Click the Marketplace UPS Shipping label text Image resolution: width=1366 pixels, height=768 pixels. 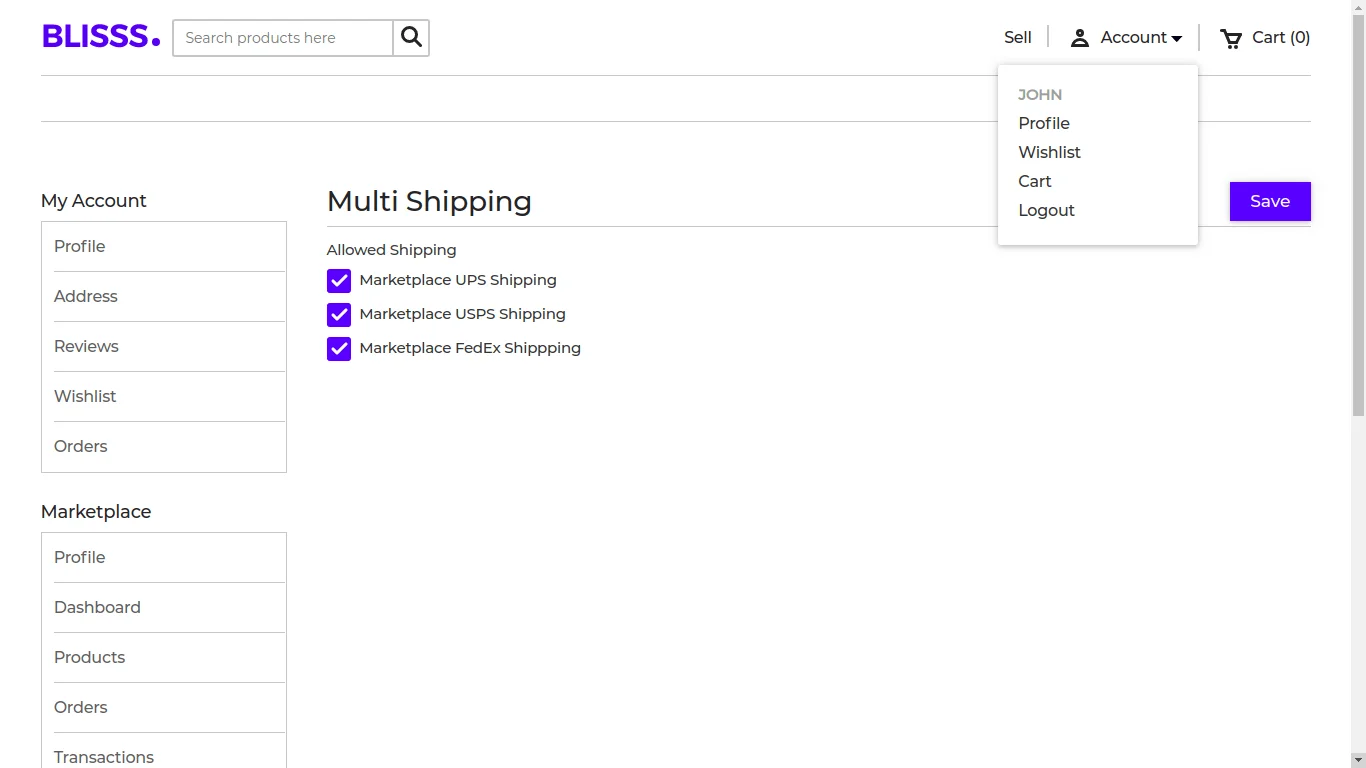(458, 280)
